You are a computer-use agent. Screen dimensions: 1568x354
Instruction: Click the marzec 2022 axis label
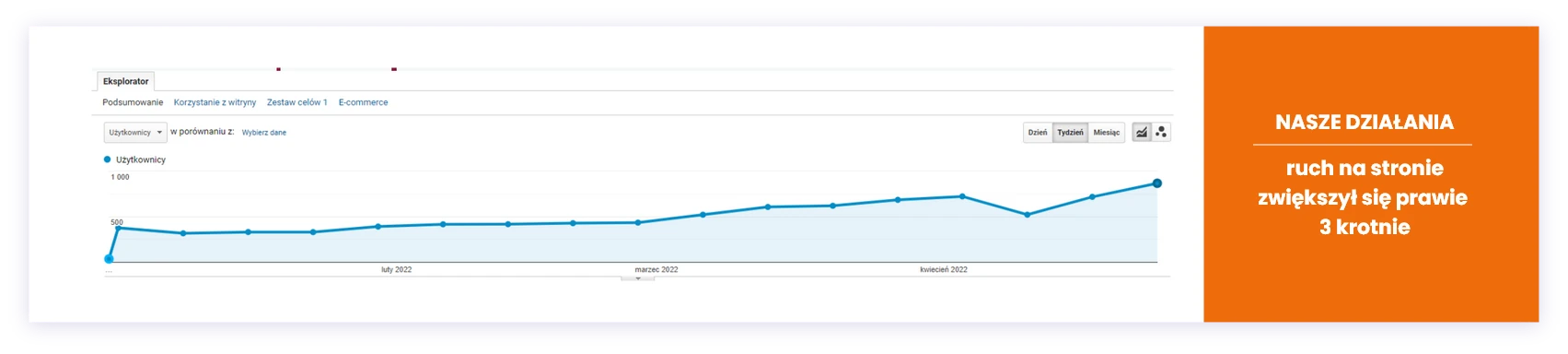pyautogui.click(x=656, y=270)
